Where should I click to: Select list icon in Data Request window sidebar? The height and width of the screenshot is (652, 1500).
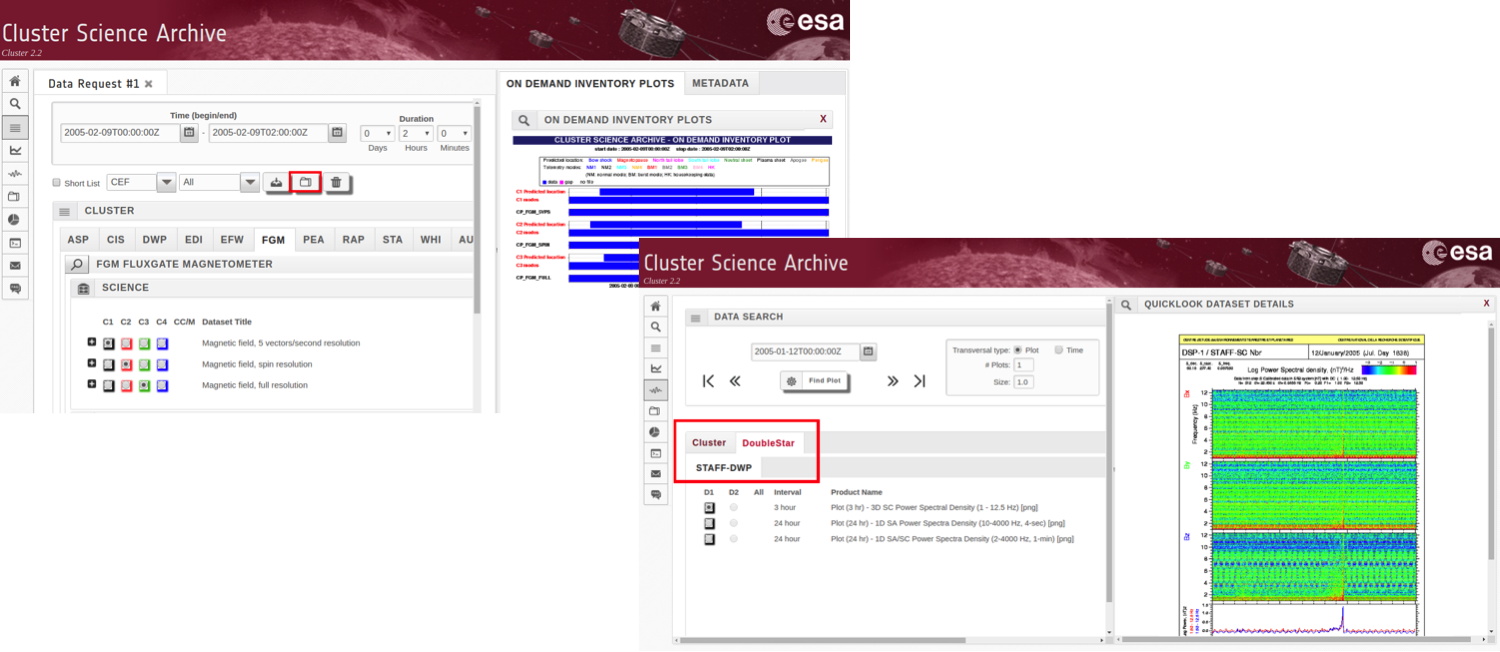point(15,127)
